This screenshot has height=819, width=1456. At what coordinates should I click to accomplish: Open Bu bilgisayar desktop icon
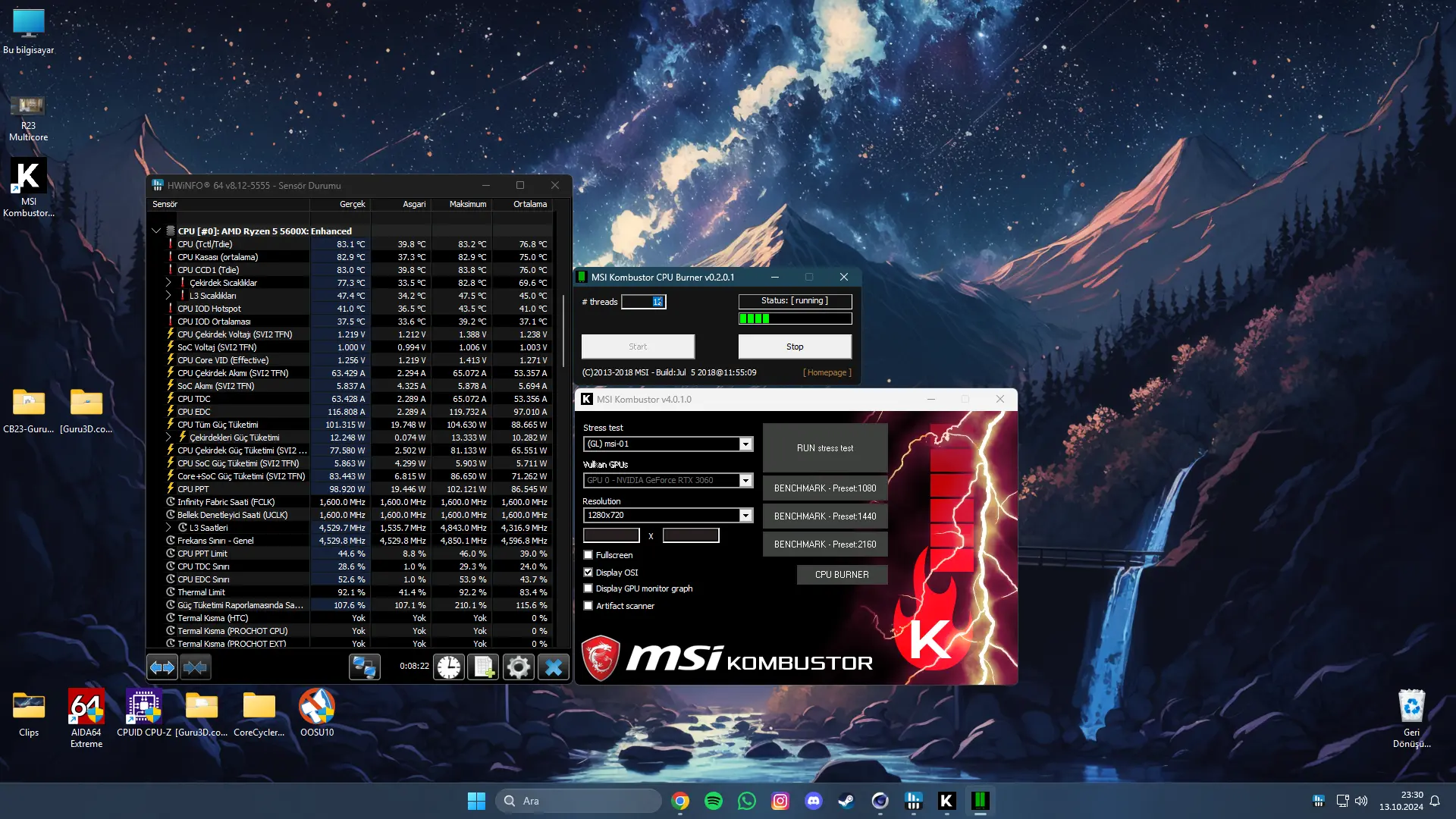pyautogui.click(x=29, y=31)
